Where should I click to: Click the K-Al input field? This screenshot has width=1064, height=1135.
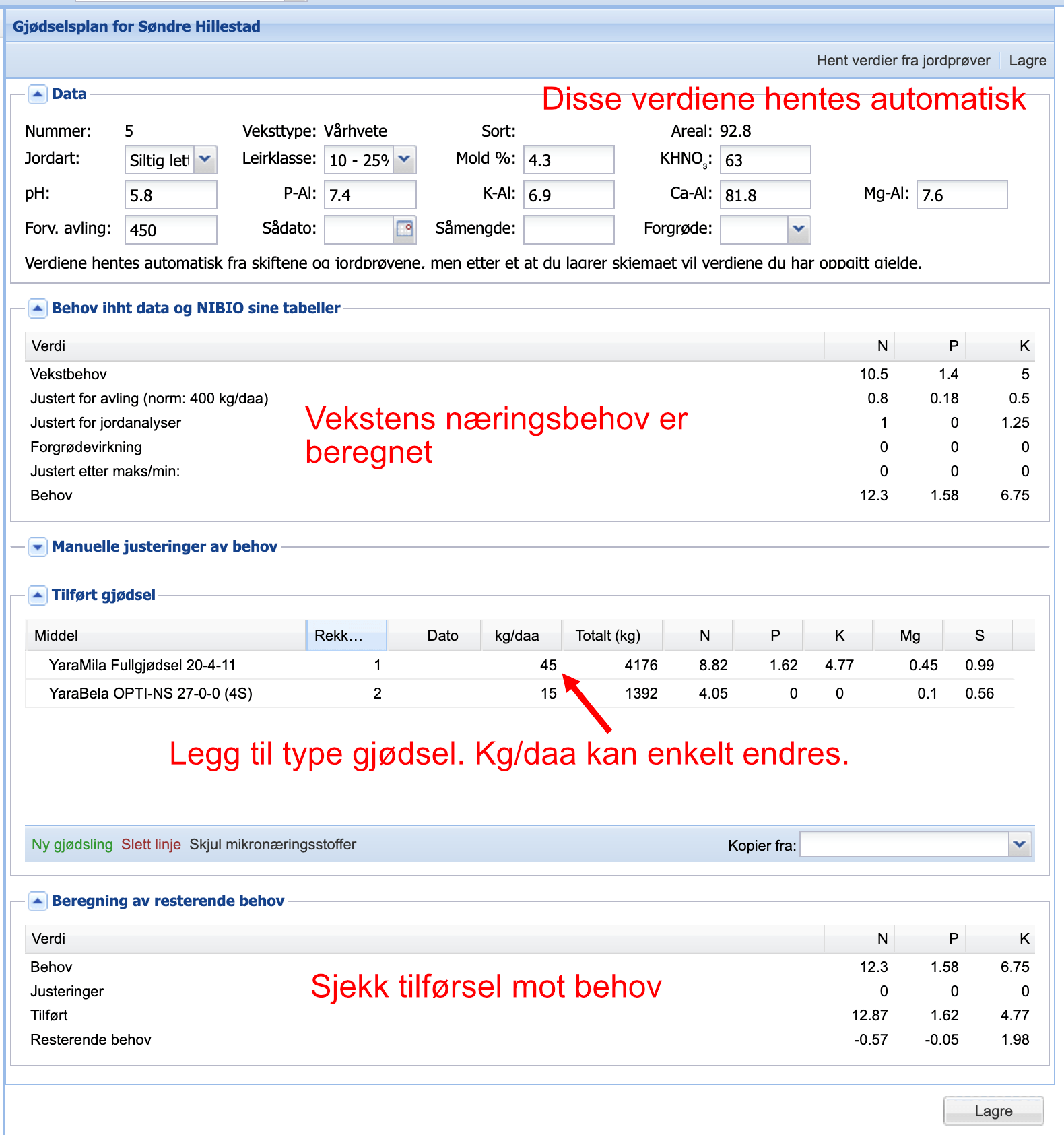click(569, 195)
